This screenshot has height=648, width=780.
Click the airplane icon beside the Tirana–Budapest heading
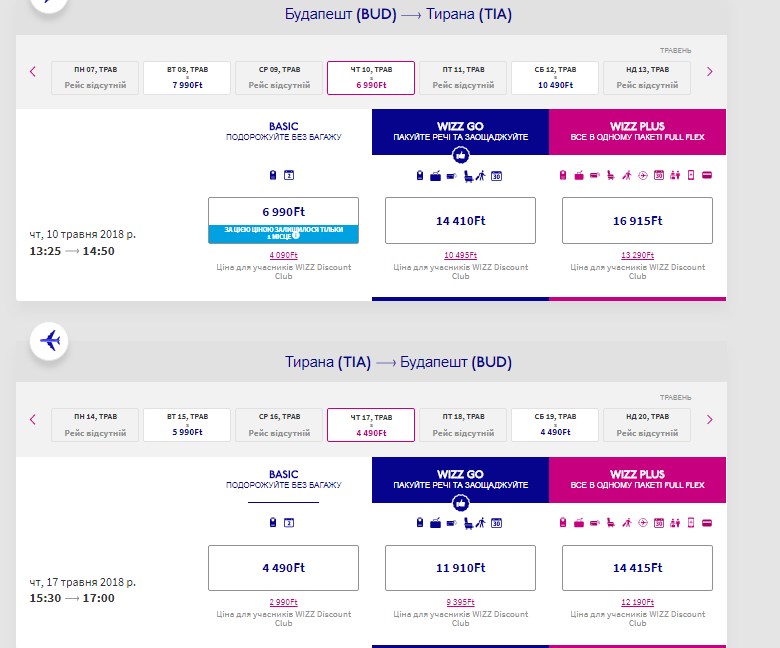pos(49,341)
